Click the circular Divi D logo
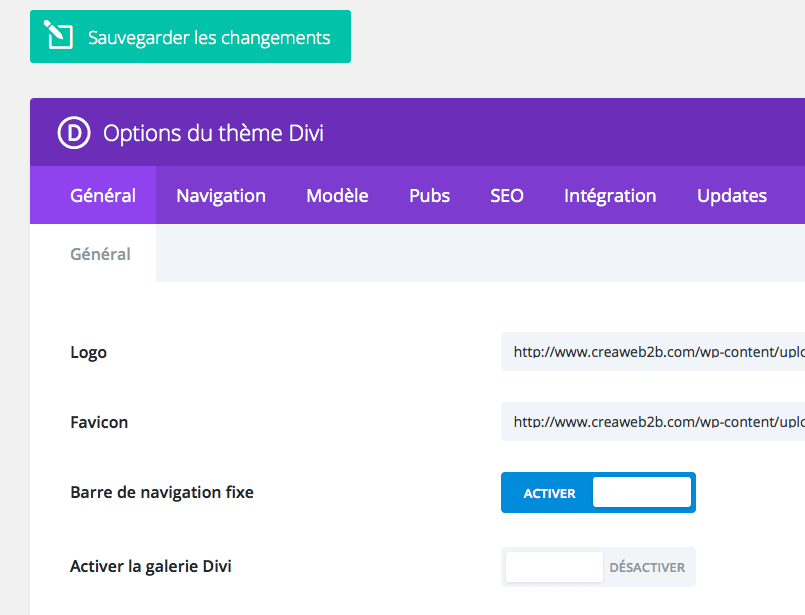This screenshot has height=615, width=805. 74,132
